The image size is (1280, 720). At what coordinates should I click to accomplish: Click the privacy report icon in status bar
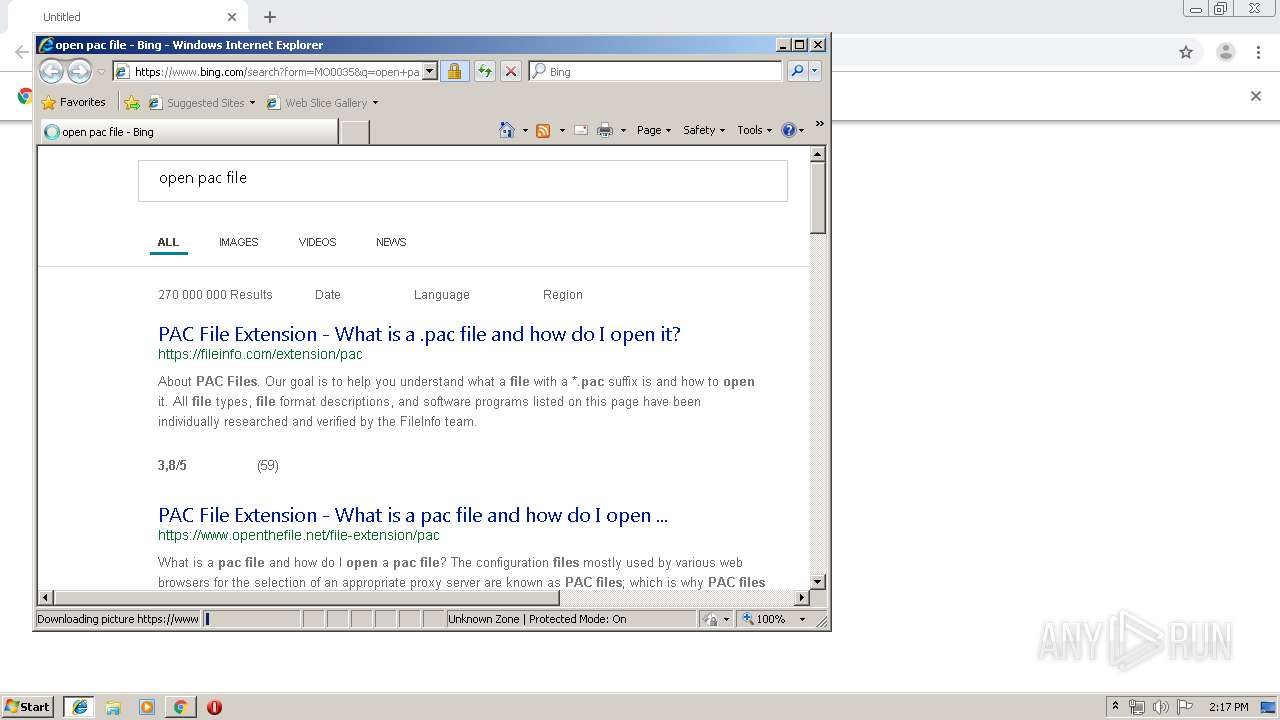711,619
